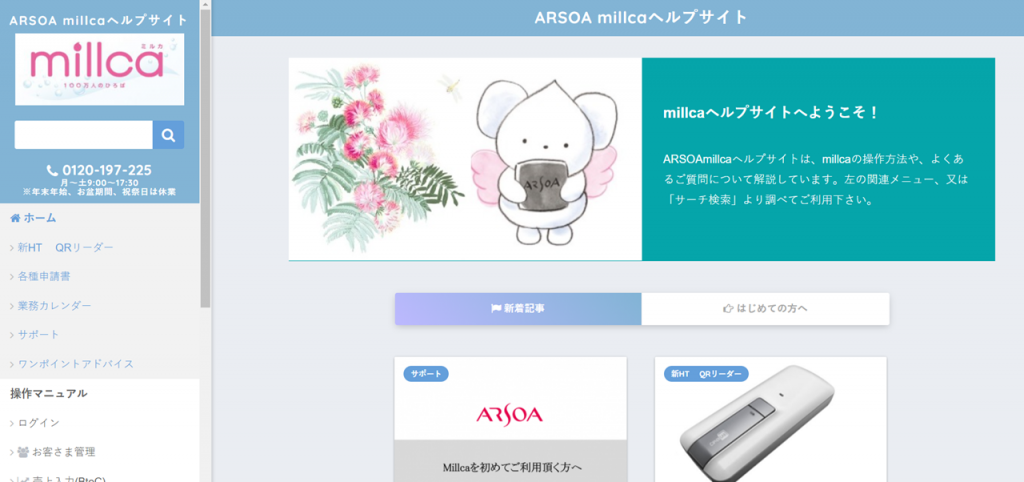Viewport: 1024px width, 482px height.
Task: Click the flag icon on 新着記事 tab
Action: coord(496,308)
